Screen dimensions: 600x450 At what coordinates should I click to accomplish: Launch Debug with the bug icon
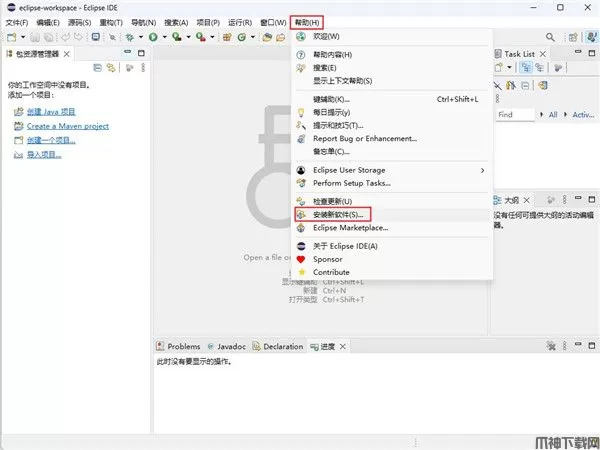[x=130, y=37]
